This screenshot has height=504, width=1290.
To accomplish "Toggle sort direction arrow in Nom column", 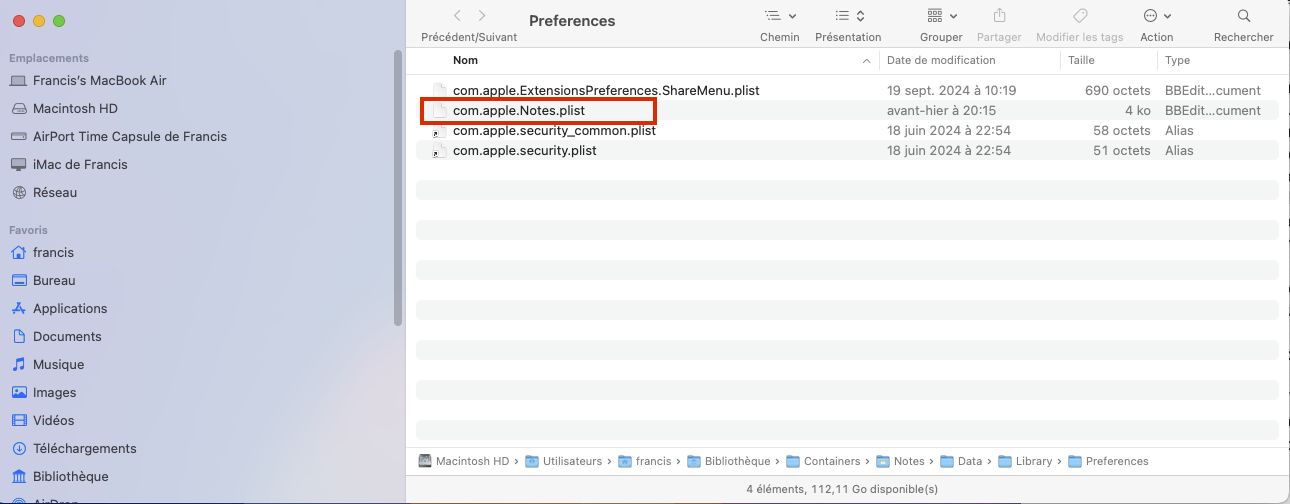I will 867,61.
